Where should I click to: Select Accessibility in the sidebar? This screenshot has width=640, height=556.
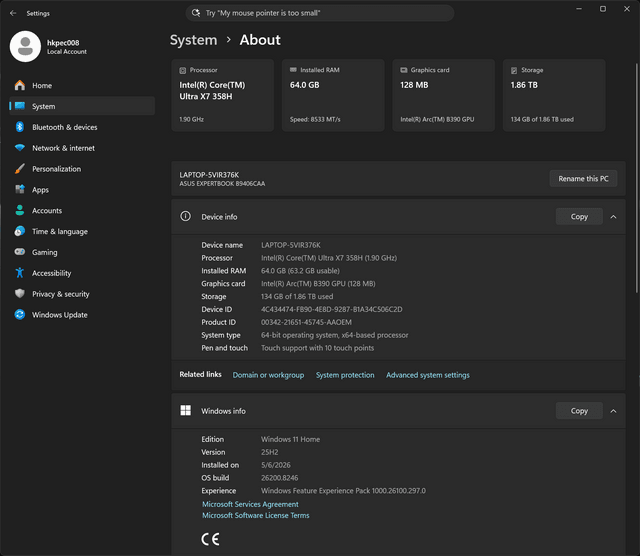(82, 273)
